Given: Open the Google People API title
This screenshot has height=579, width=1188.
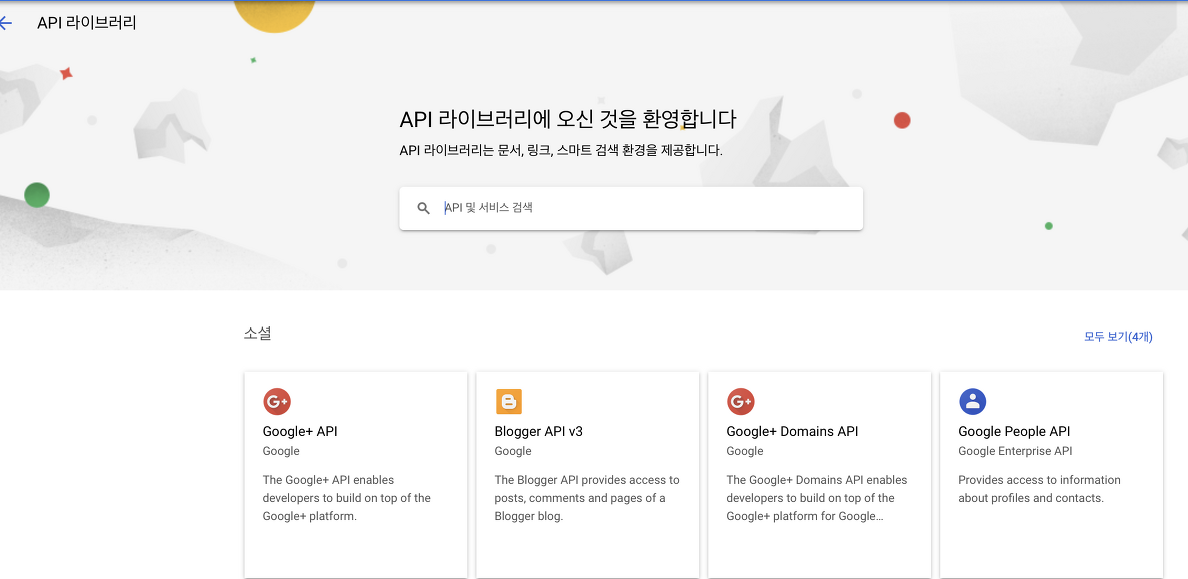Looking at the screenshot, I should point(1014,432).
